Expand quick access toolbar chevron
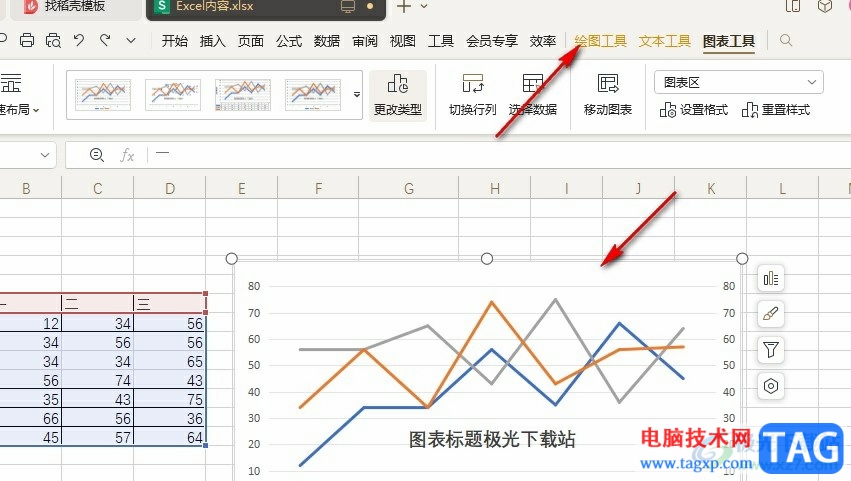Viewport: 851px width, 481px height. coord(131,40)
